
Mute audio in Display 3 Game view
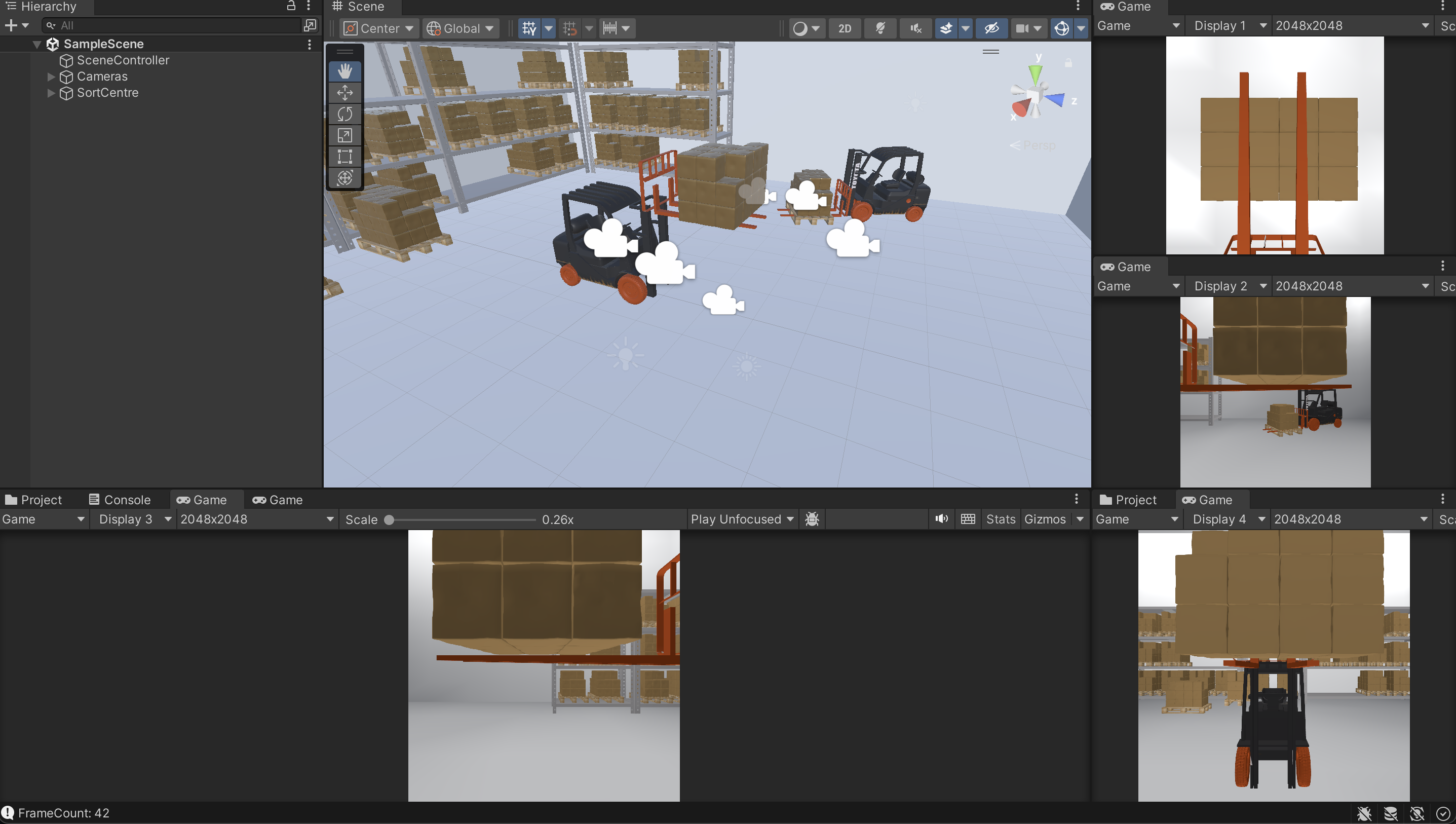tap(942, 519)
